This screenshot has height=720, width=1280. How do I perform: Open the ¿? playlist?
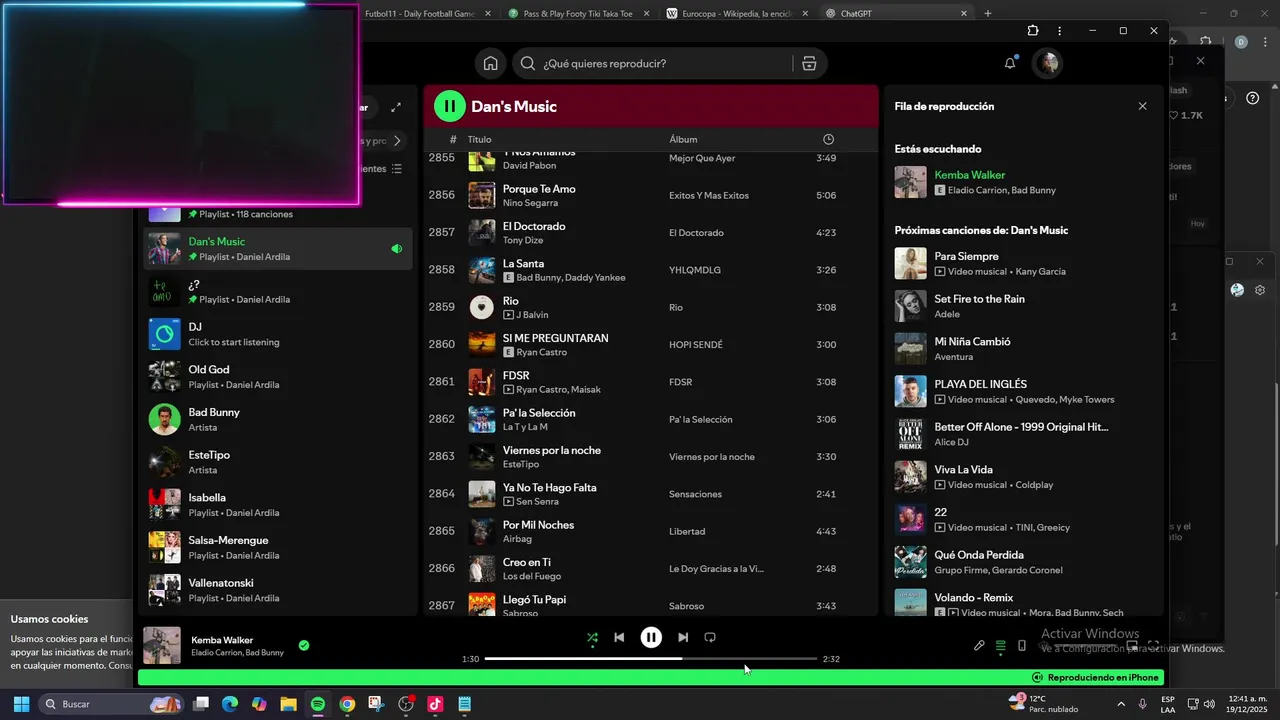(278, 292)
